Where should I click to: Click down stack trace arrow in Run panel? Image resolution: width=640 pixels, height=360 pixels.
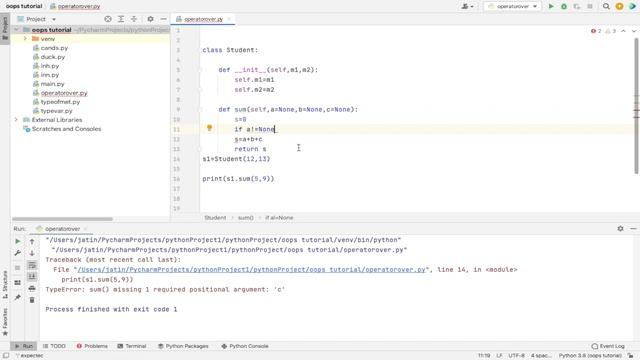[32, 253]
